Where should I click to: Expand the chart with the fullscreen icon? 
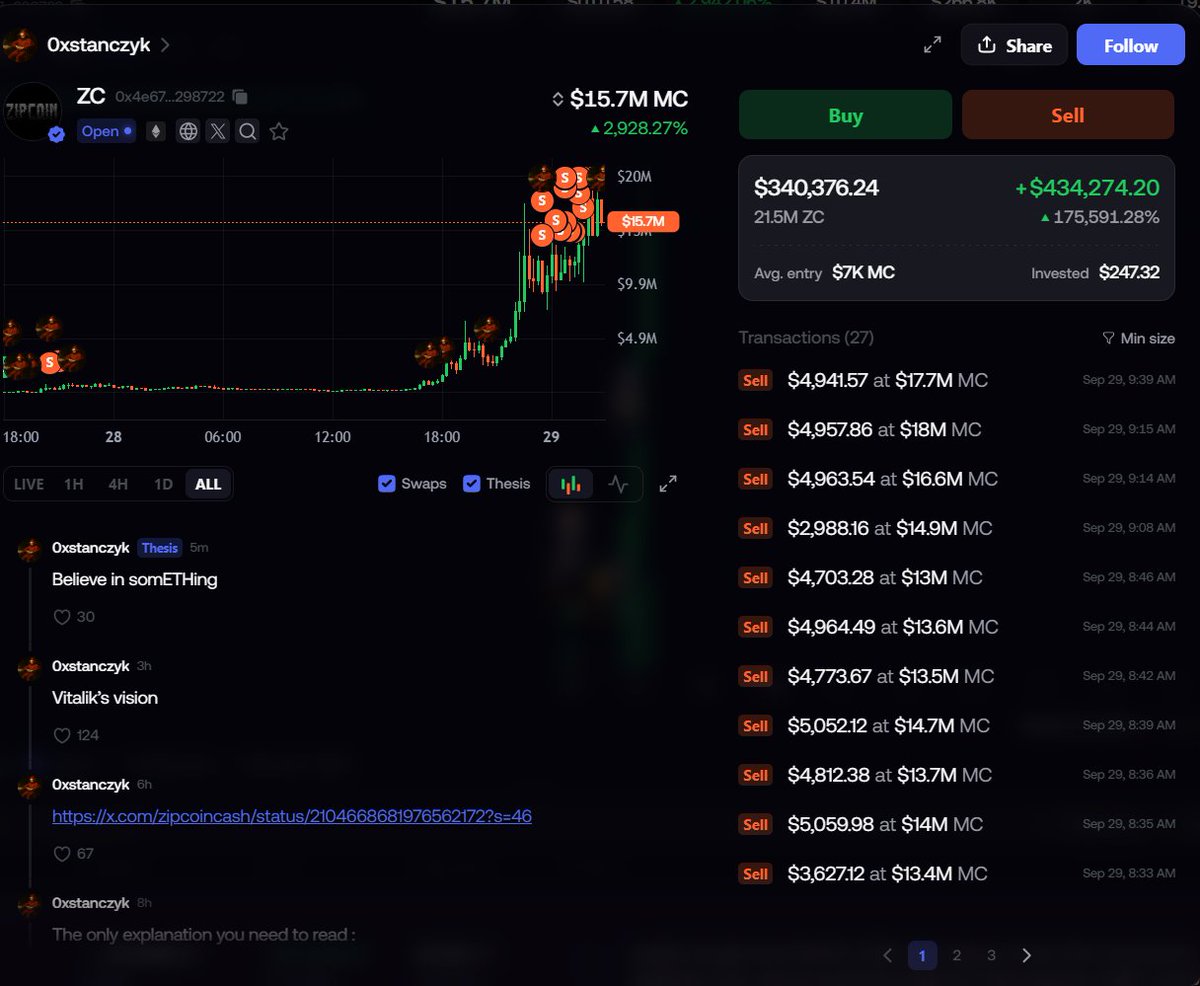coord(668,484)
